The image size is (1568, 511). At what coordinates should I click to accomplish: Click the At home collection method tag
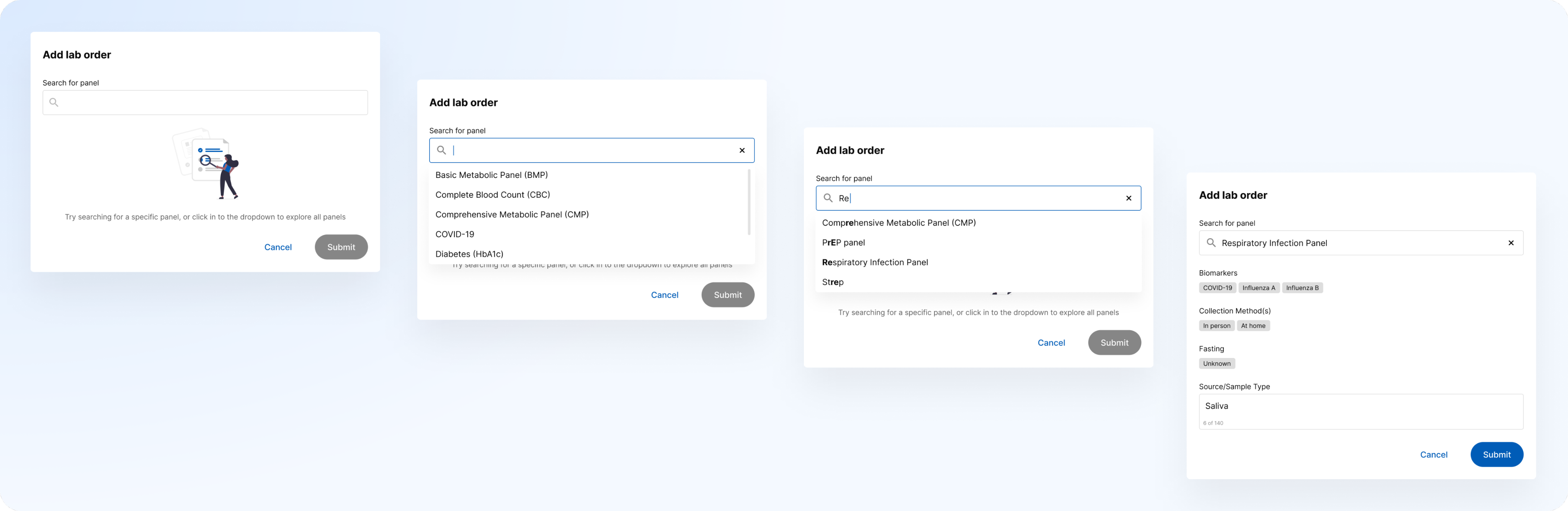pyautogui.click(x=1253, y=325)
